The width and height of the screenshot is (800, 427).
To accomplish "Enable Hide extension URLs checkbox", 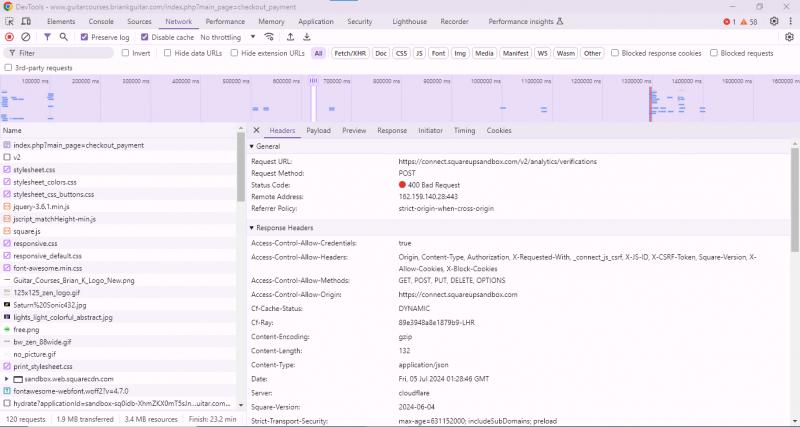I will [x=234, y=53].
